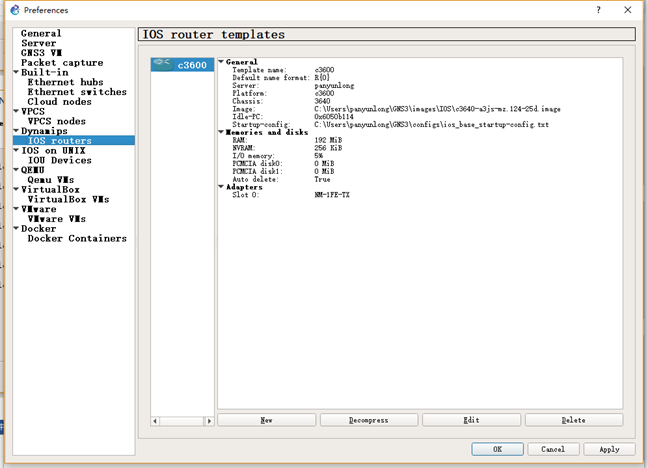Viewport: 648px width, 468px height.
Task: Select VPCS nodes in tree
Action: coord(57,121)
